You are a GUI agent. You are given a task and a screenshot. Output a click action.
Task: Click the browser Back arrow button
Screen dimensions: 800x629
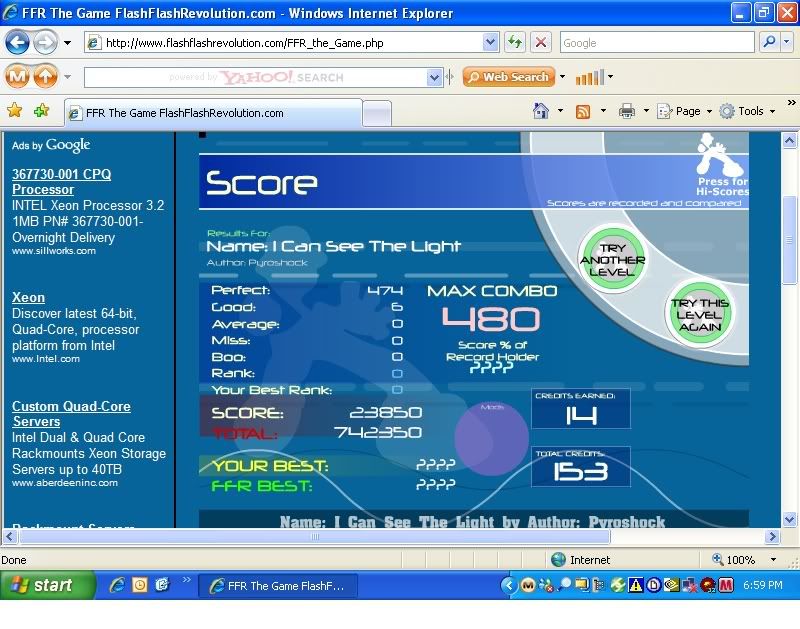click(x=18, y=43)
